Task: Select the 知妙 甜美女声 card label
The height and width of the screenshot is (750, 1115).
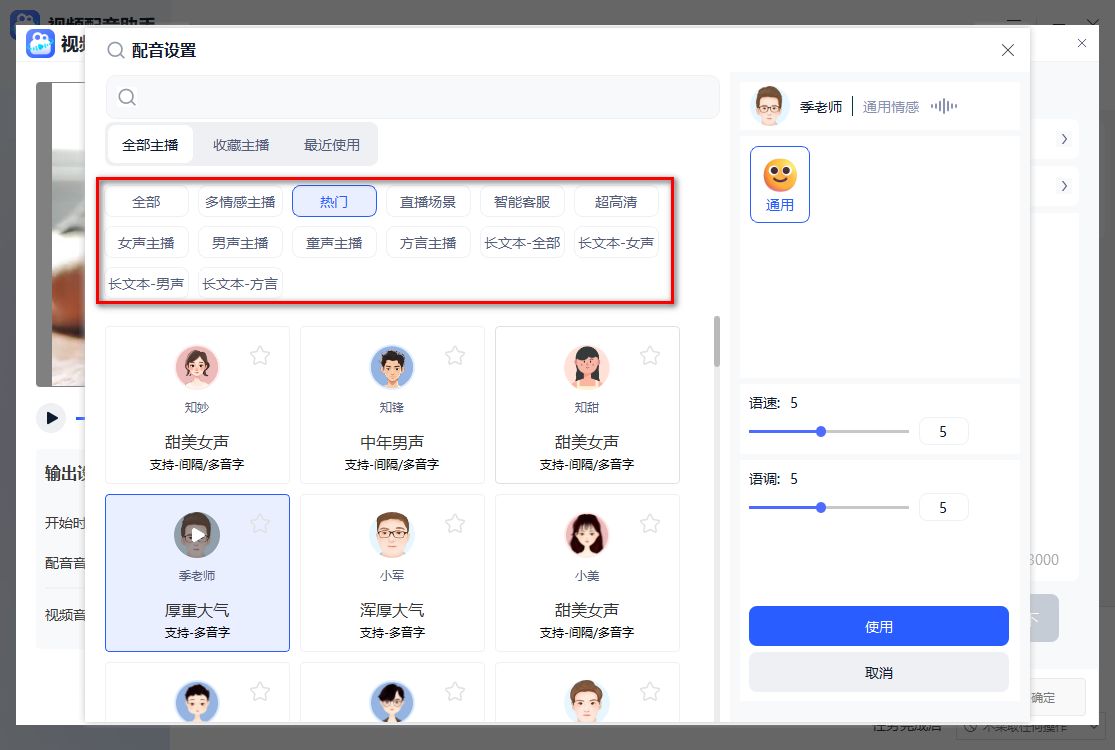Action: (x=197, y=442)
